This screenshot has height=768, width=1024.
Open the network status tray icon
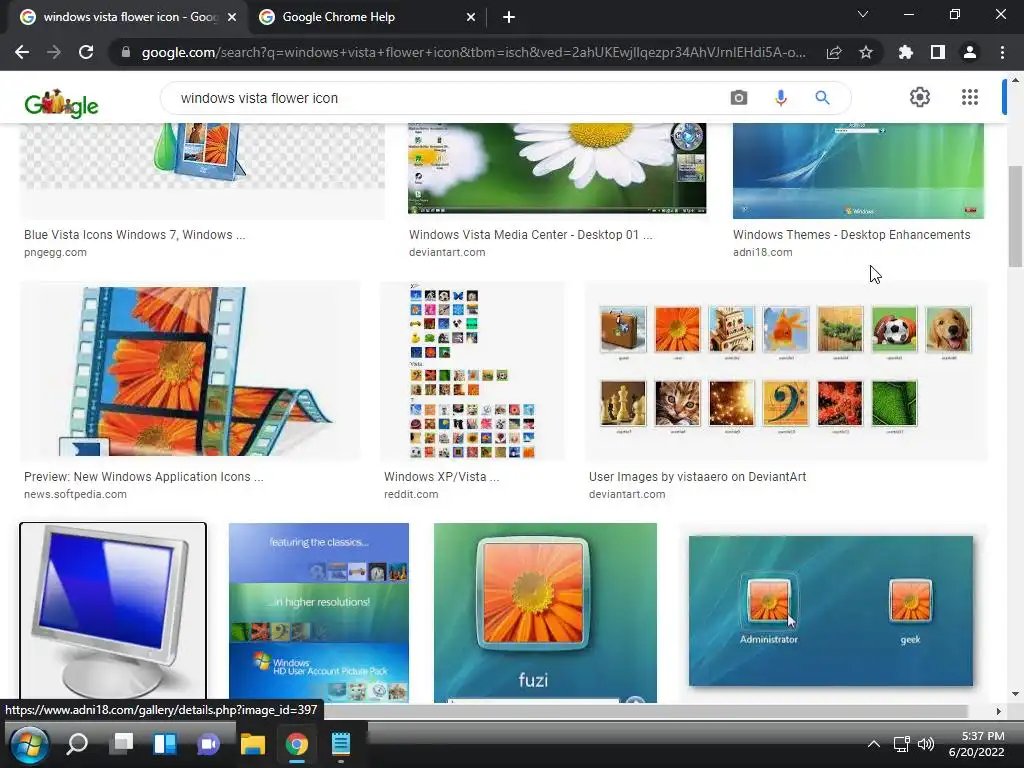point(901,744)
